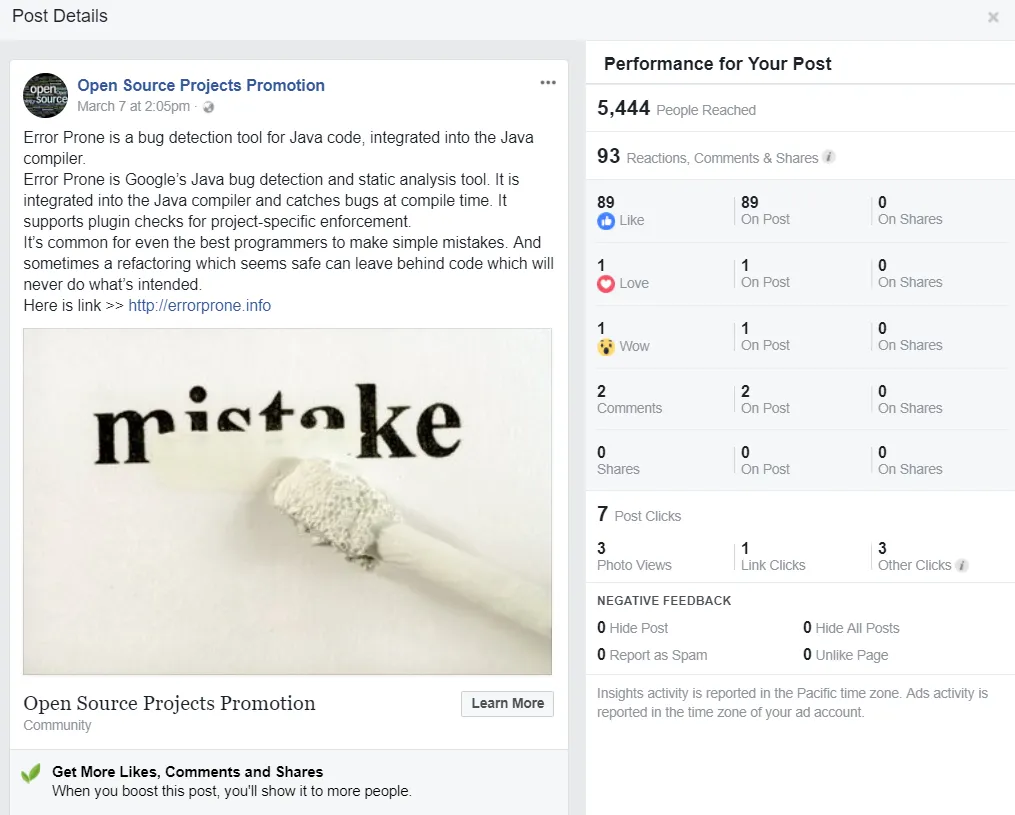Click the globe public privacy icon
Image resolution: width=1015 pixels, height=815 pixels.
click(x=208, y=107)
